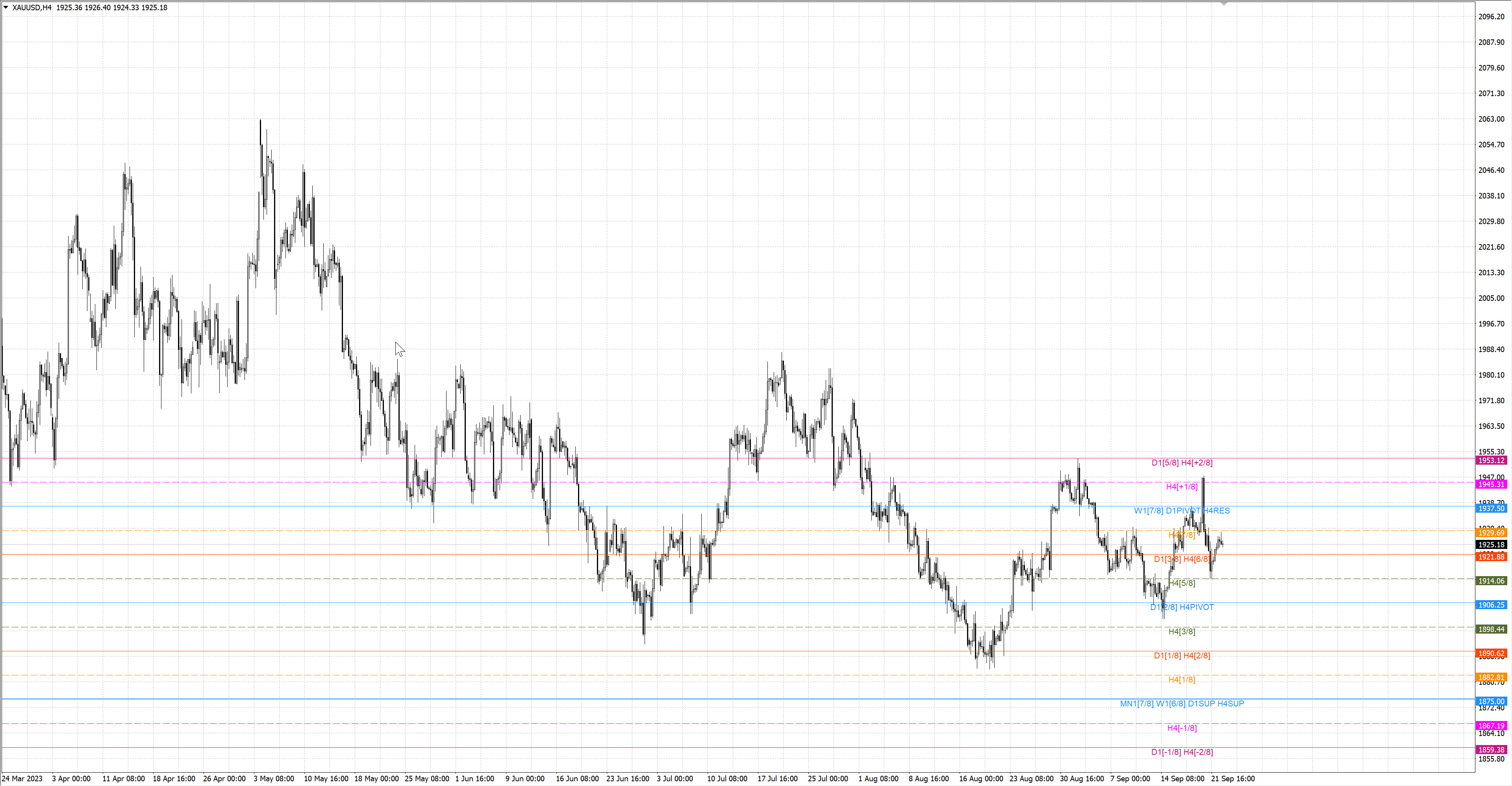1512x786 pixels.
Task: Select the XAUUSD,H4 symbol title text
Action: click(x=31, y=7)
